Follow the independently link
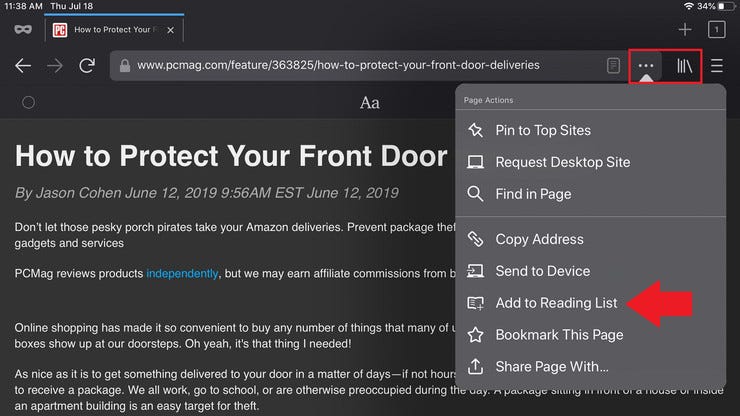 pyautogui.click(x=182, y=273)
